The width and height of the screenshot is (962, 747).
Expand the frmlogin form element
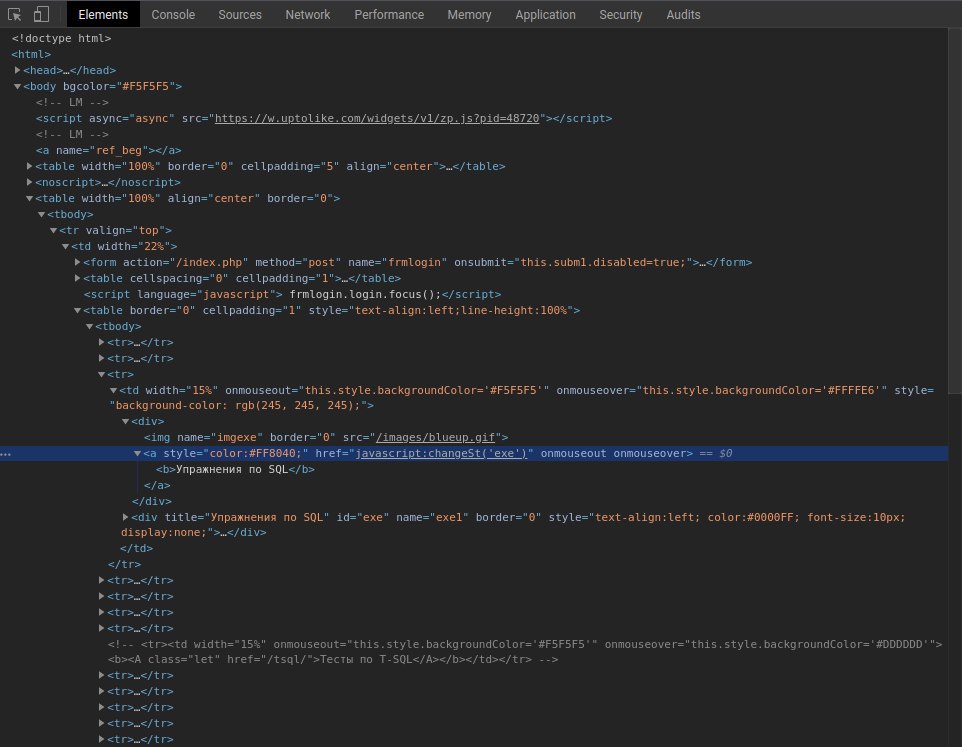pyautogui.click(x=78, y=262)
